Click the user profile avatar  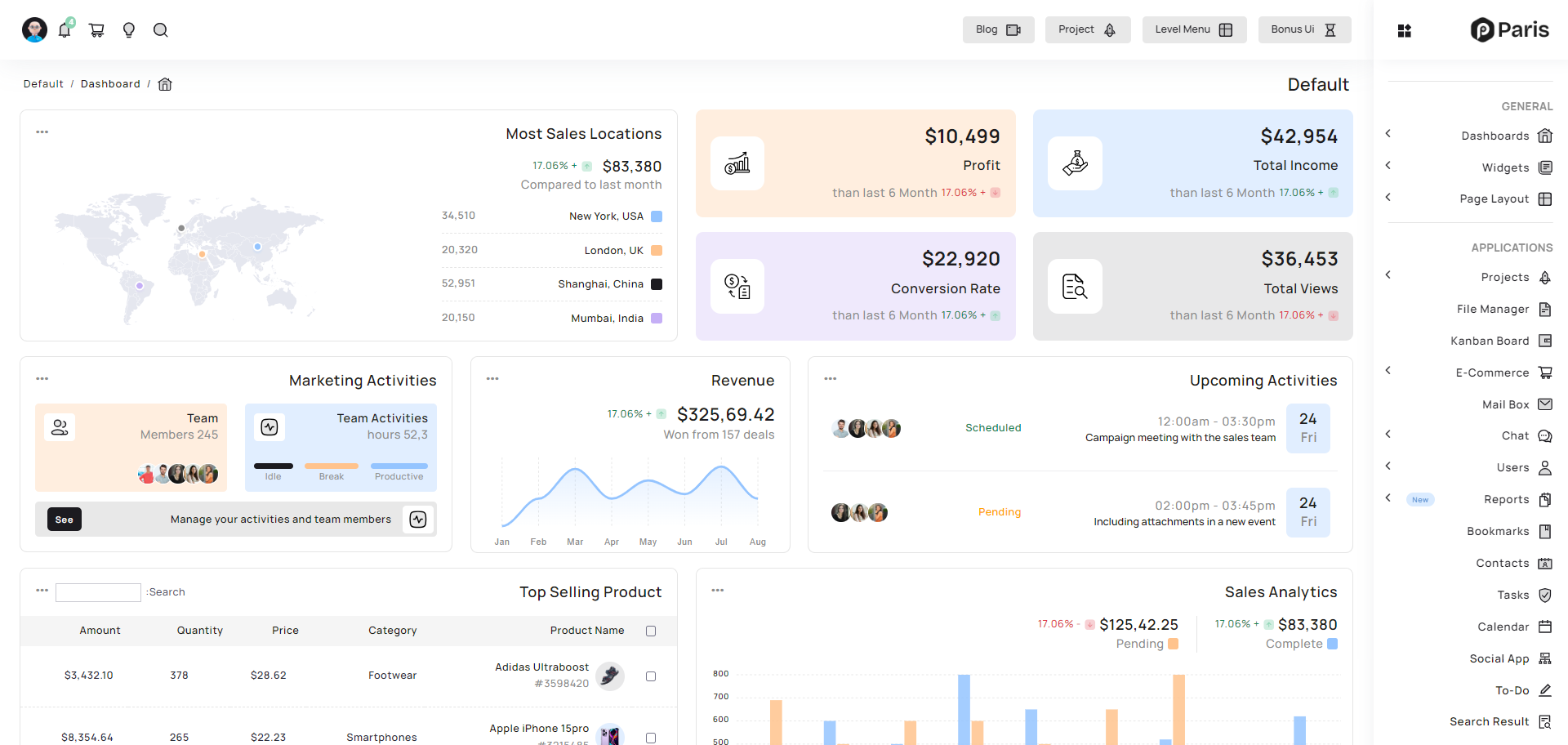[x=34, y=30]
